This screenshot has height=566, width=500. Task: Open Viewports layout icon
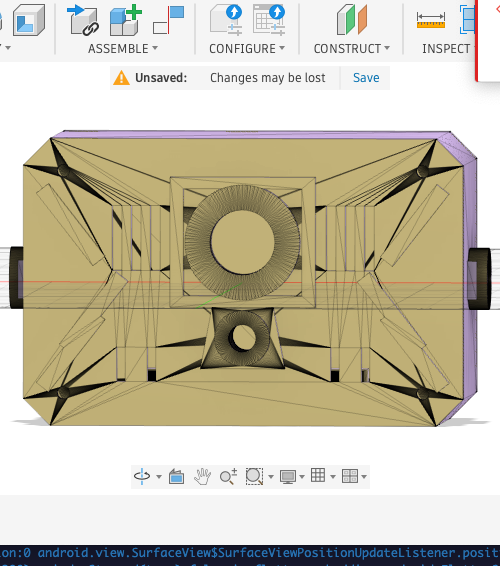tap(350, 476)
